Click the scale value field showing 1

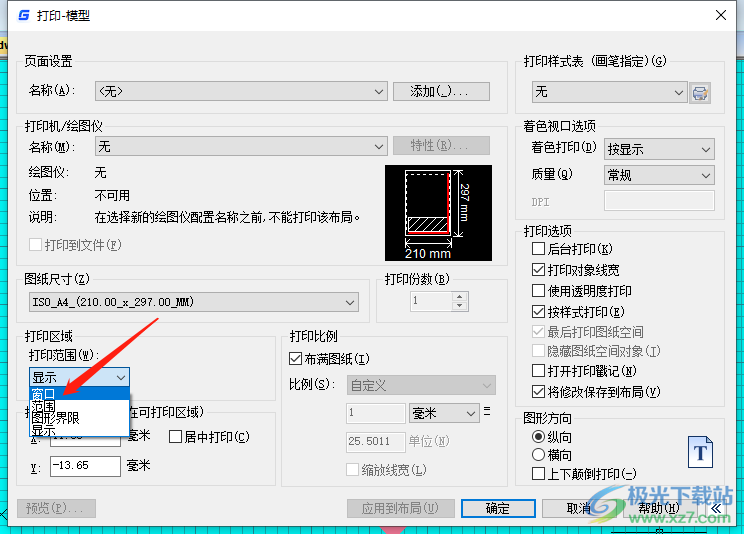pyautogui.click(x=375, y=413)
